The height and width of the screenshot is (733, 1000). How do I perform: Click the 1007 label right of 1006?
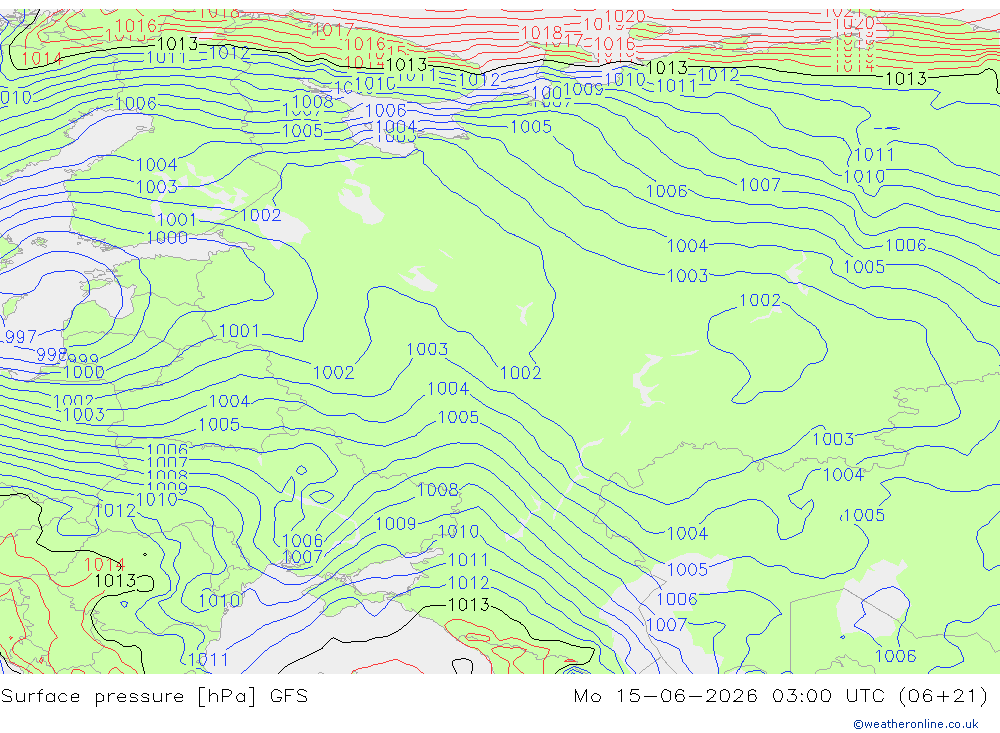pos(760,185)
